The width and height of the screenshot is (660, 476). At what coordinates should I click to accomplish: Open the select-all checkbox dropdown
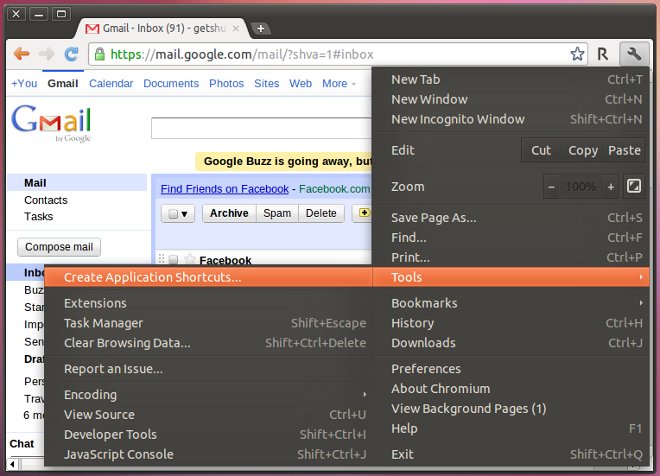[178, 213]
